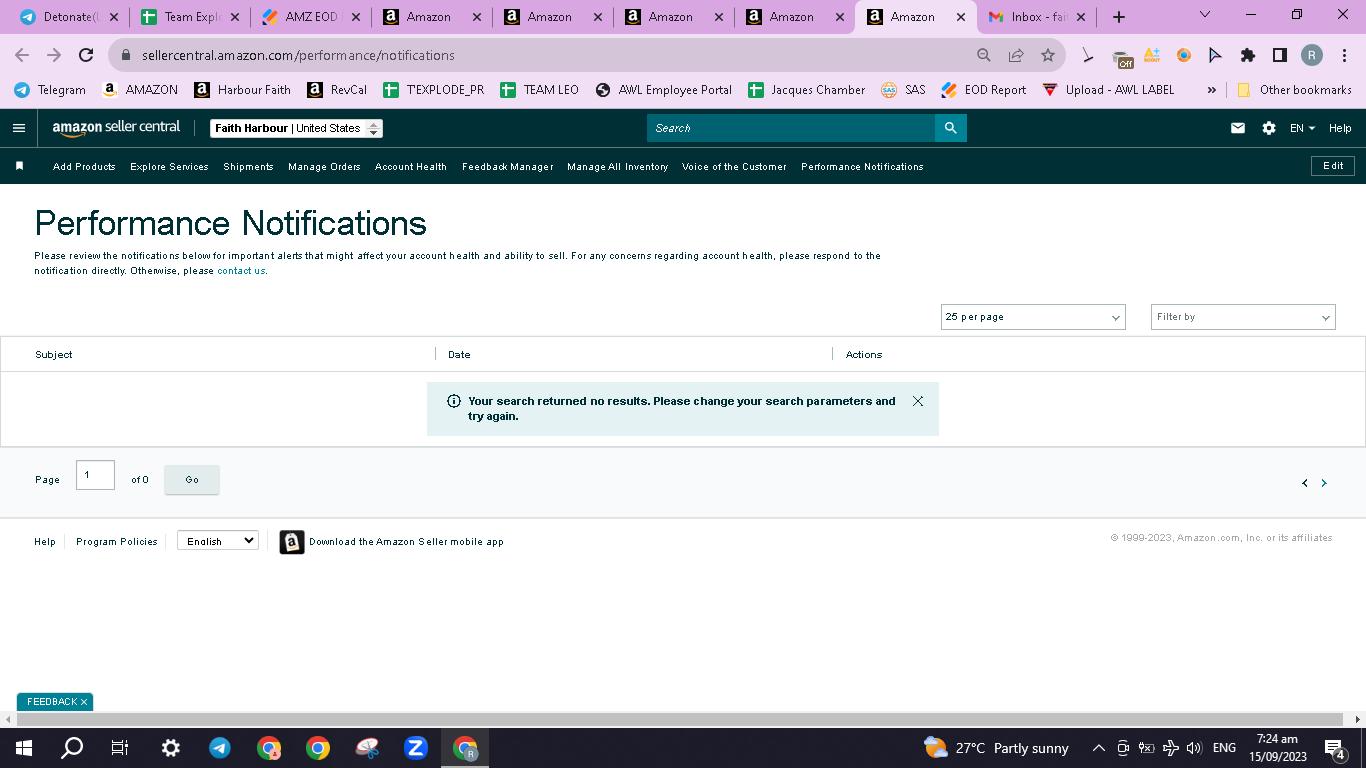Viewport: 1366px width, 768px height.
Task: Open the Faith Harbour account switcher
Action: click(297, 128)
